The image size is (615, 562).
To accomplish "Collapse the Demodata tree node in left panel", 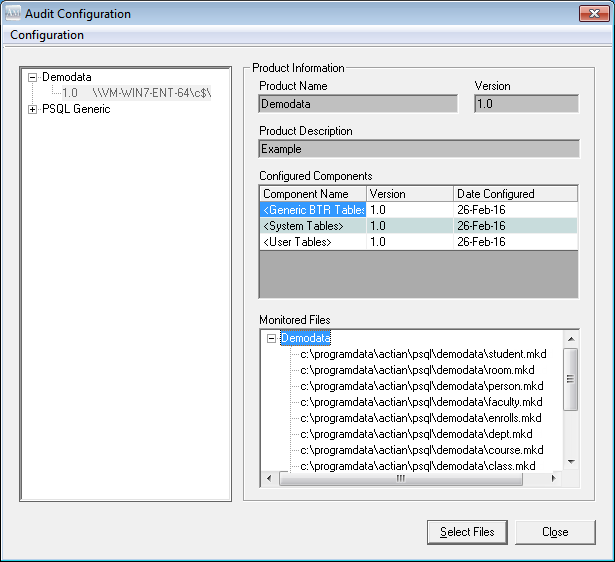I will click(33, 77).
